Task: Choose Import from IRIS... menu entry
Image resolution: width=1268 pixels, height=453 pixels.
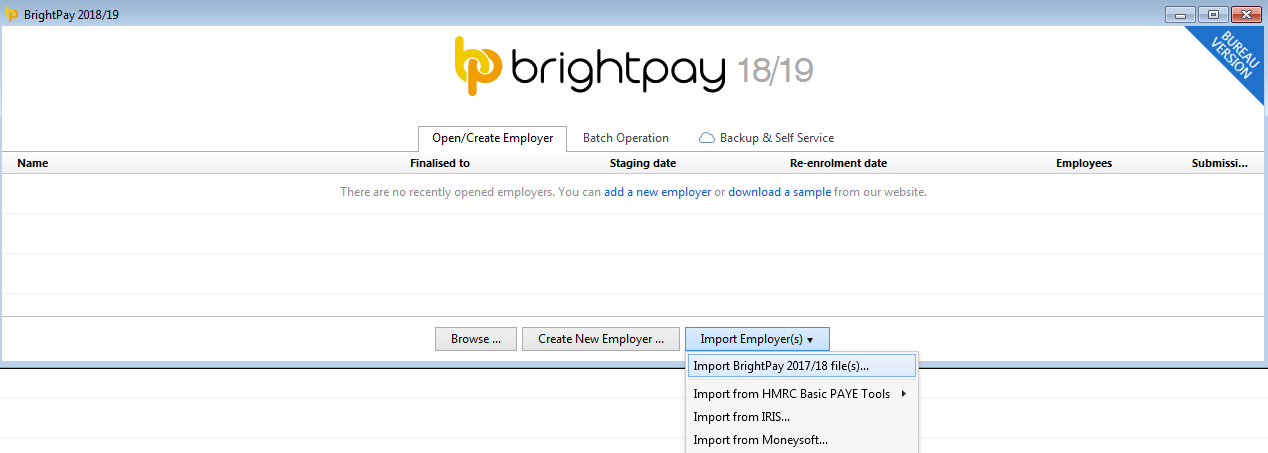Action: pos(801,417)
